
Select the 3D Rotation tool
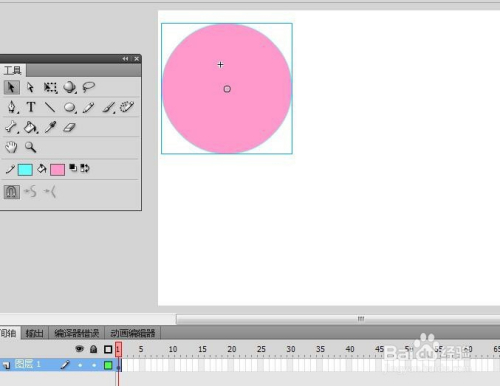(x=70, y=87)
